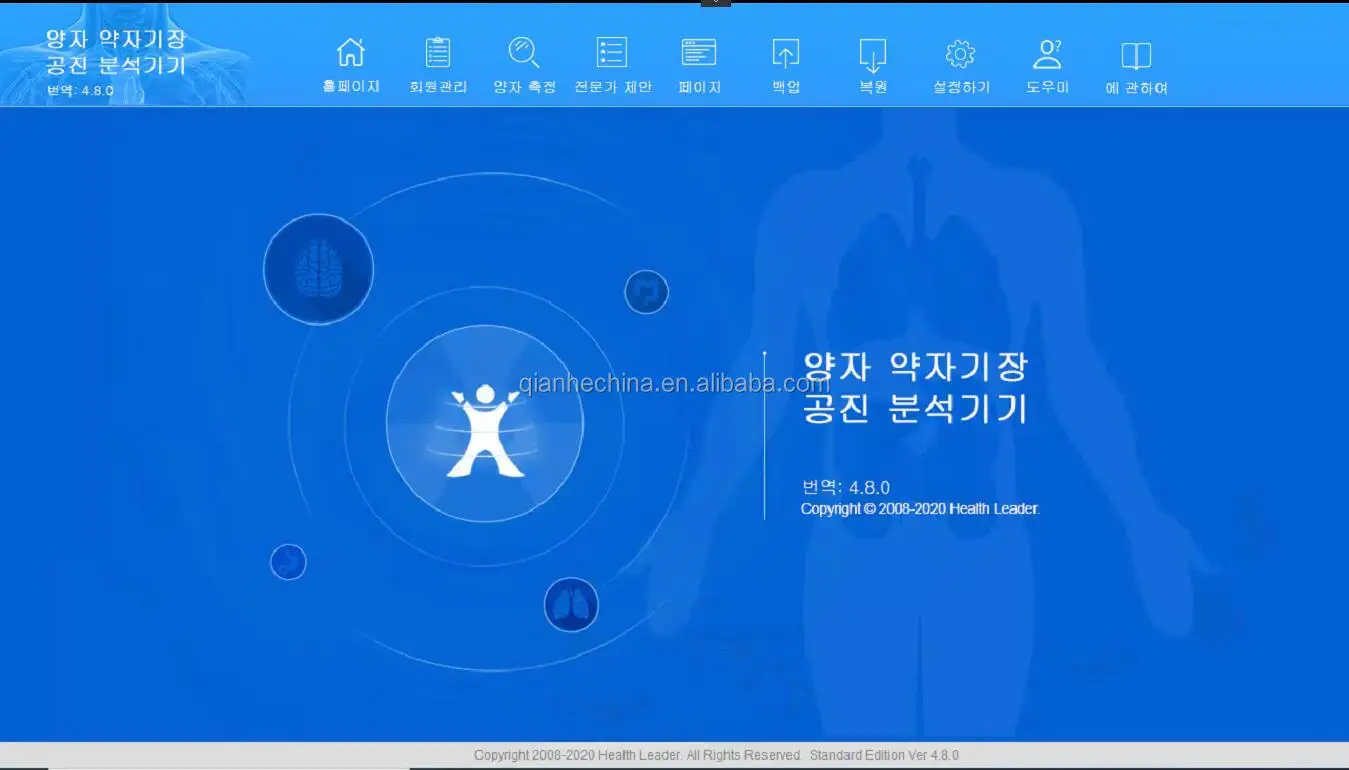Click the 설정하기 menu label
Viewport: 1349px width, 770px height.
(x=961, y=87)
